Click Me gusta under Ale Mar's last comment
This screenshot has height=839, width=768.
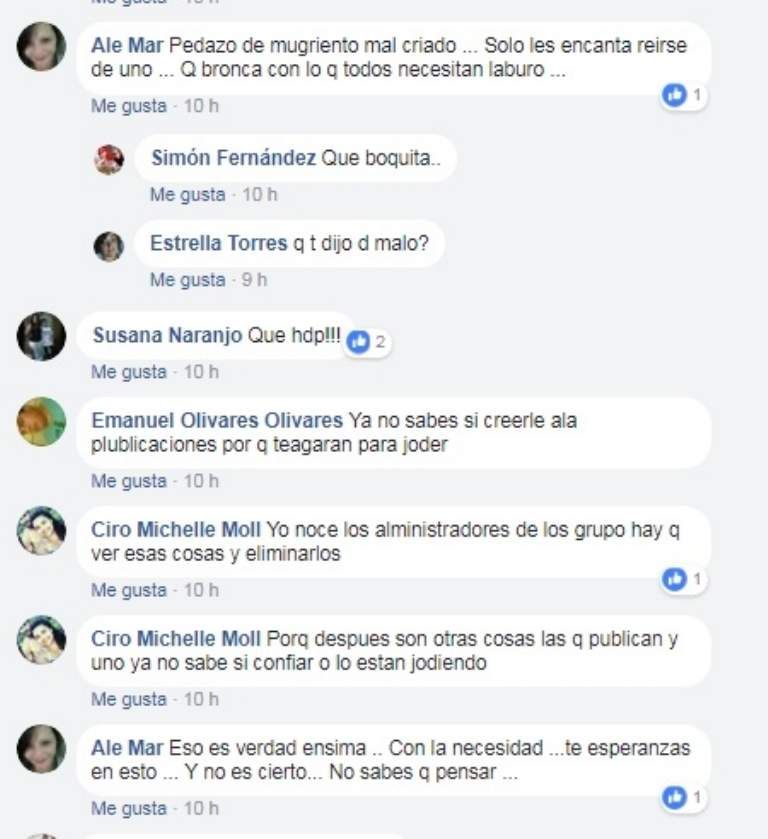click(x=129, y=809)
